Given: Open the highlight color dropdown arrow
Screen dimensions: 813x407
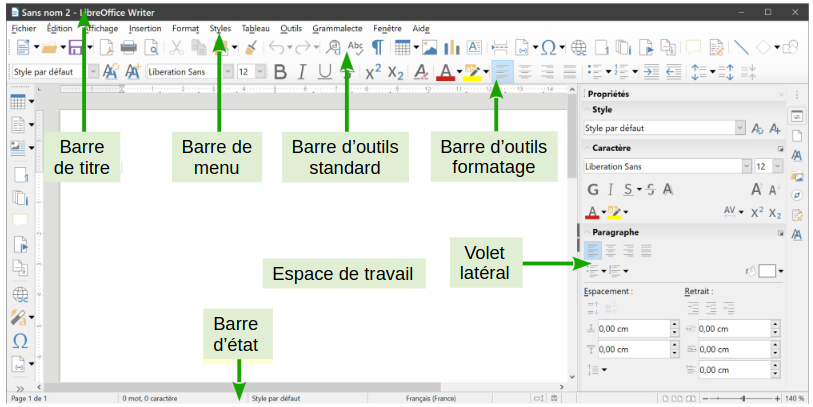Looking at the screenshot, I should click(x=486, y=72).
